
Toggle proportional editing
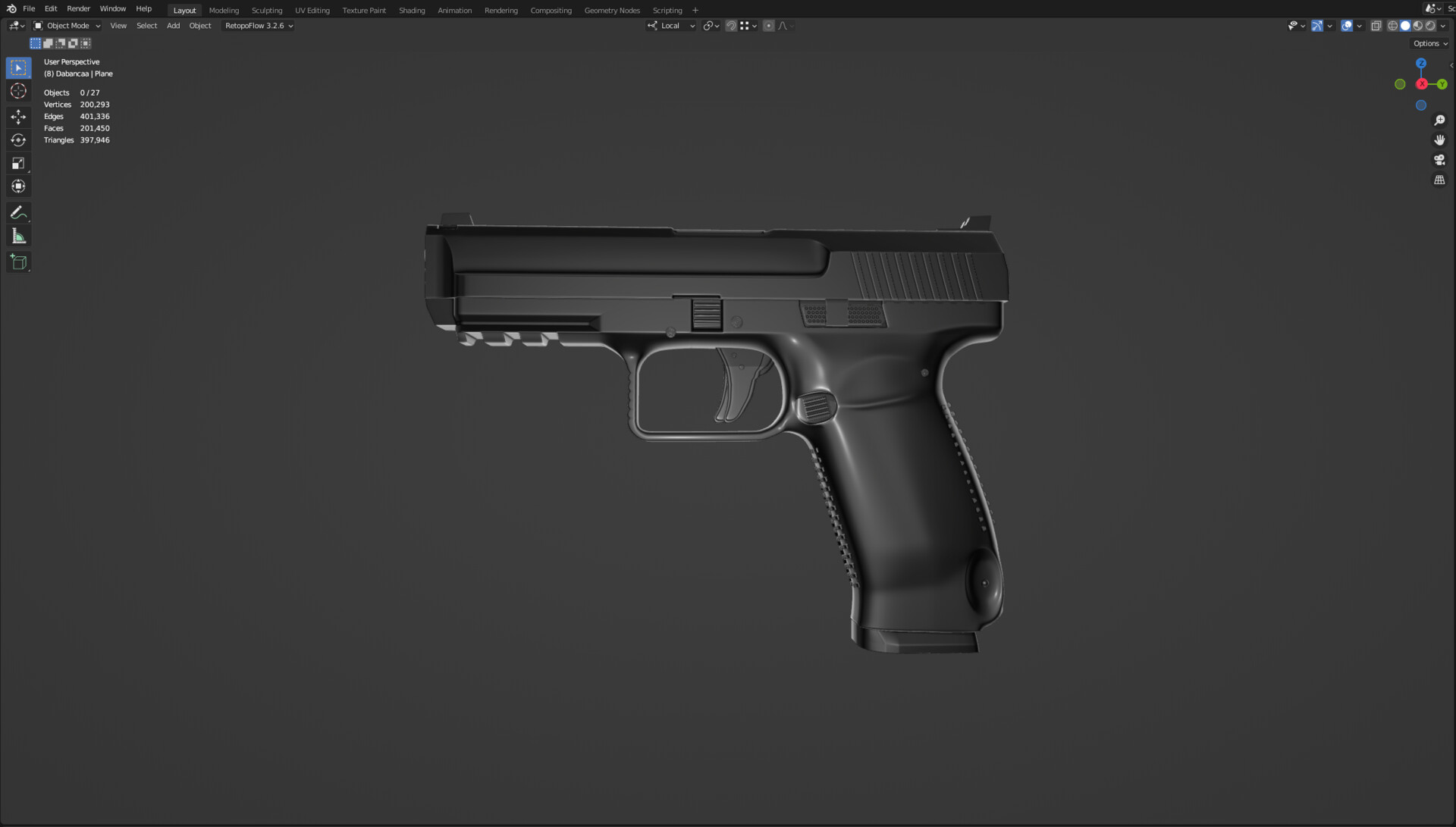[x=768, y=25]
